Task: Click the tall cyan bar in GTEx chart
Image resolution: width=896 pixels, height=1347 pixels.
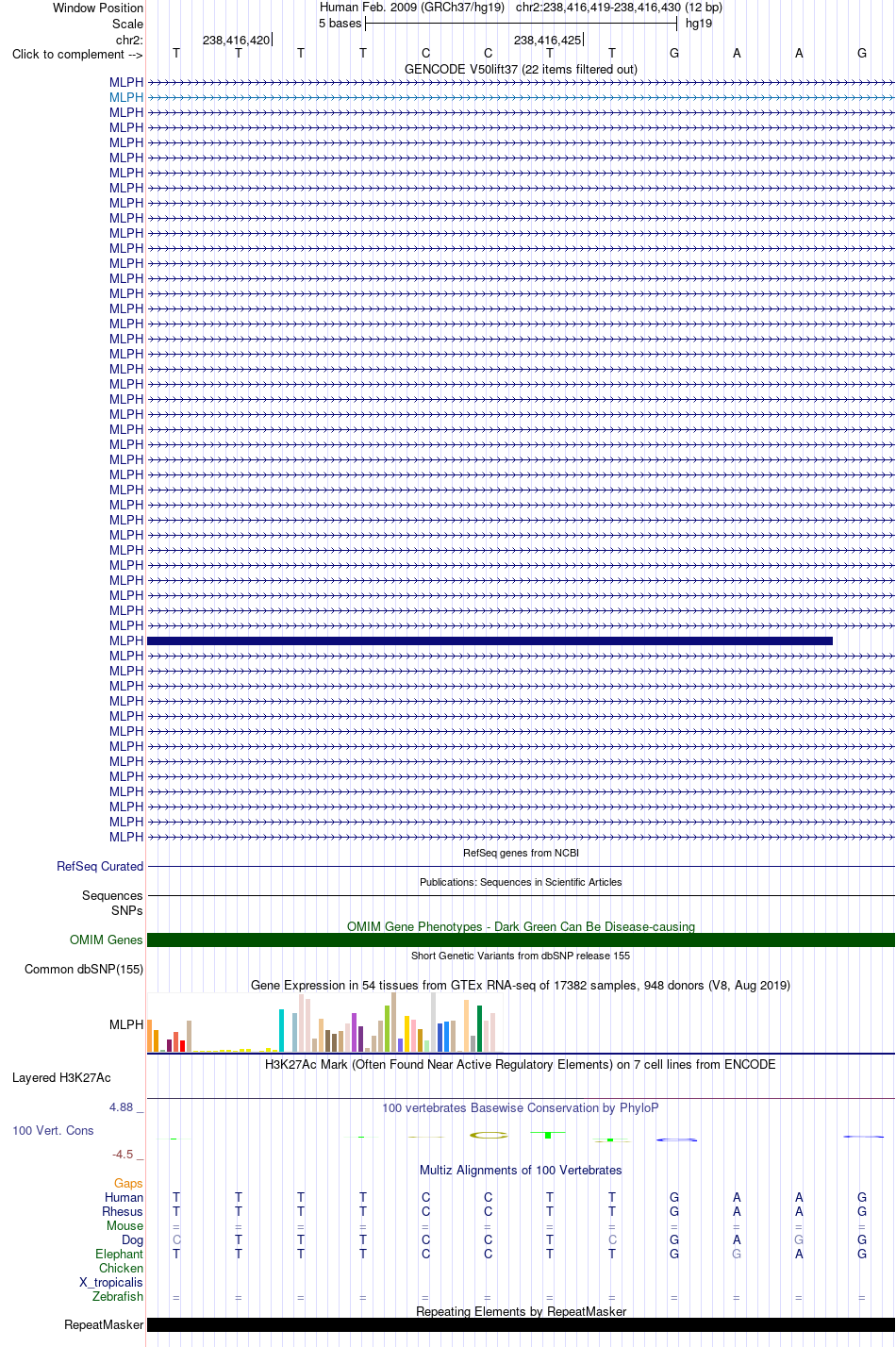Action: pyautogui.click(x=282, y=1031)
